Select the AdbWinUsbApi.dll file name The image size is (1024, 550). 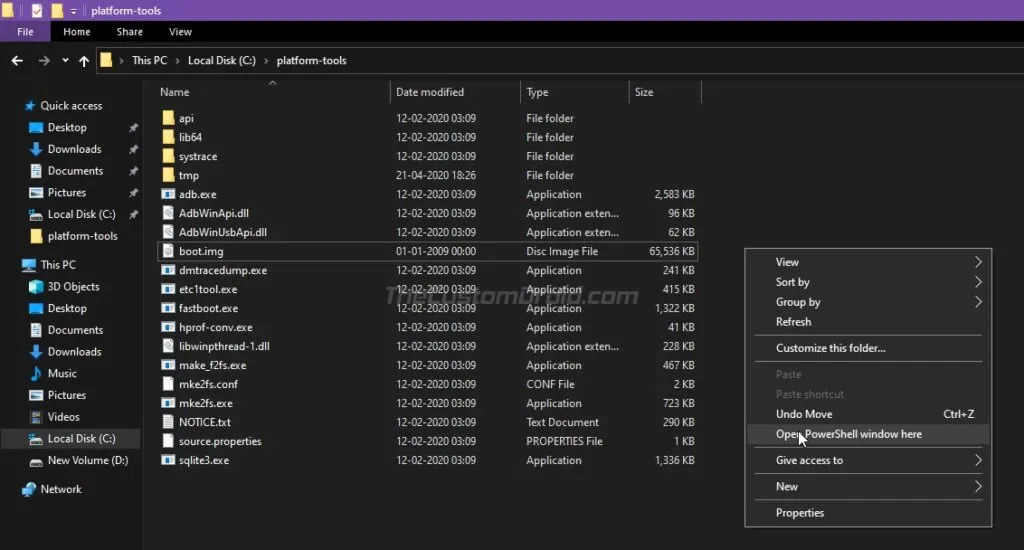coord(223,233)
